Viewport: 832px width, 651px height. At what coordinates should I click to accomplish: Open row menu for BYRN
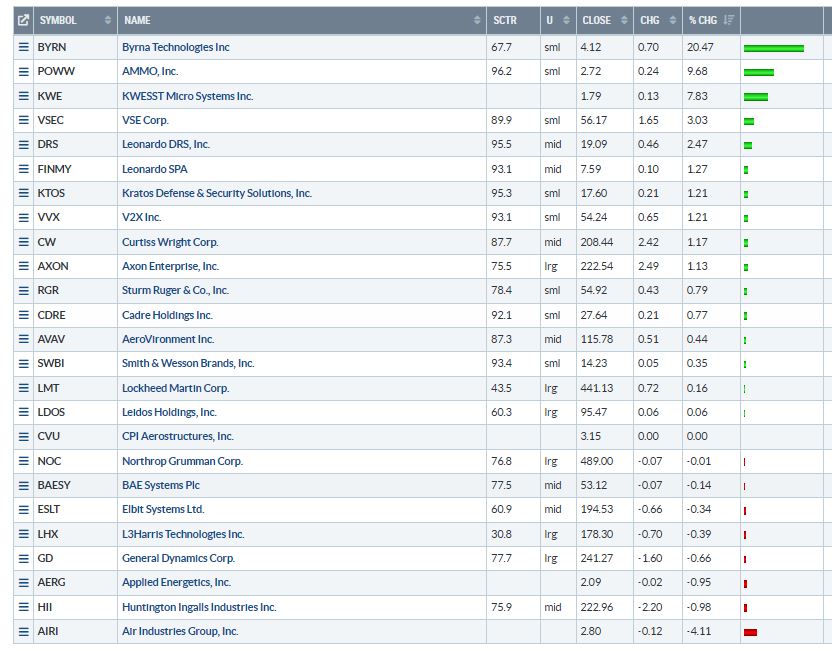(23, 47)
